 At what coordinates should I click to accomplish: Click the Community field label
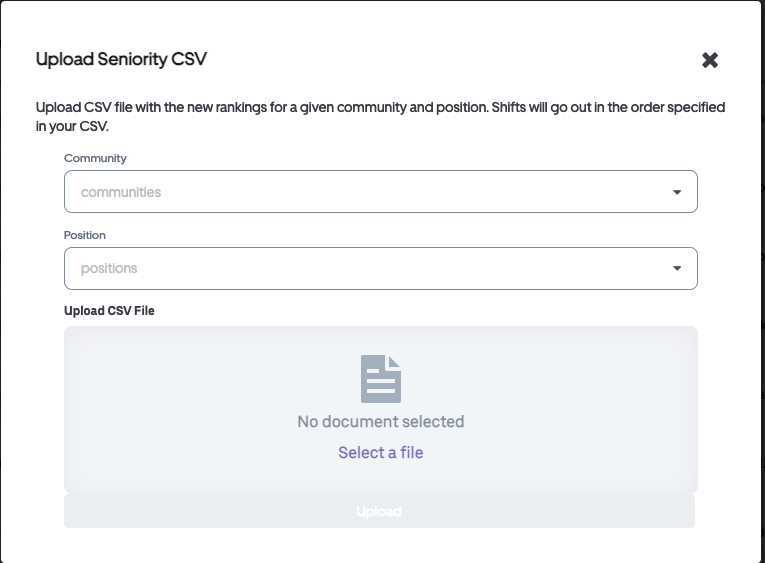[x=95, y=158]
